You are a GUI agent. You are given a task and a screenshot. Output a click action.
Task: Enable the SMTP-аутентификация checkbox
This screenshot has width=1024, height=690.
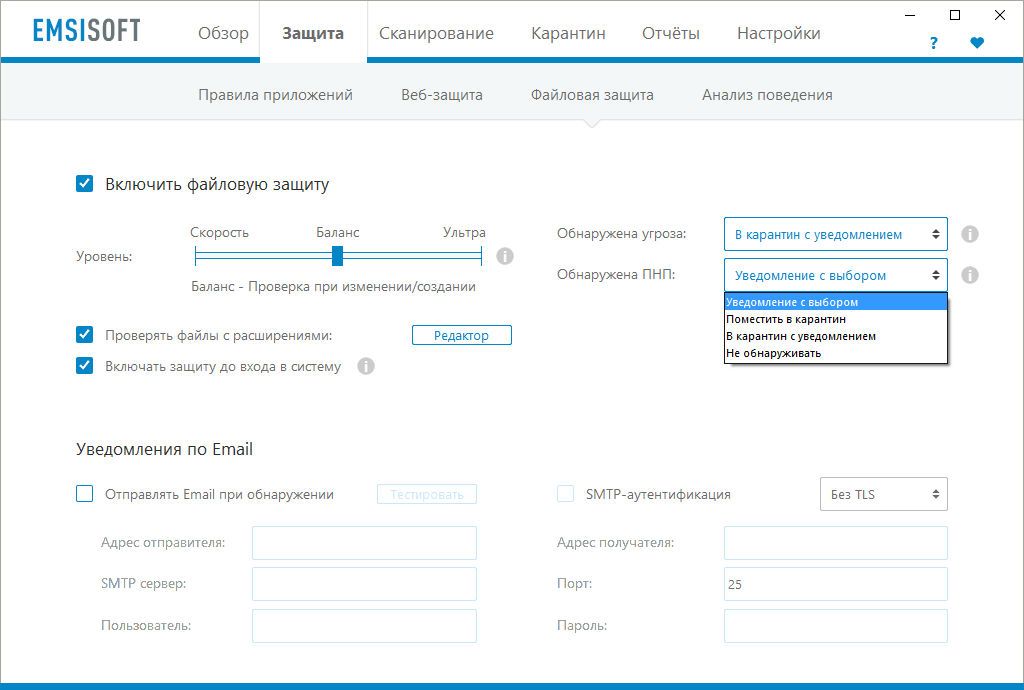[x=564, y=493]
